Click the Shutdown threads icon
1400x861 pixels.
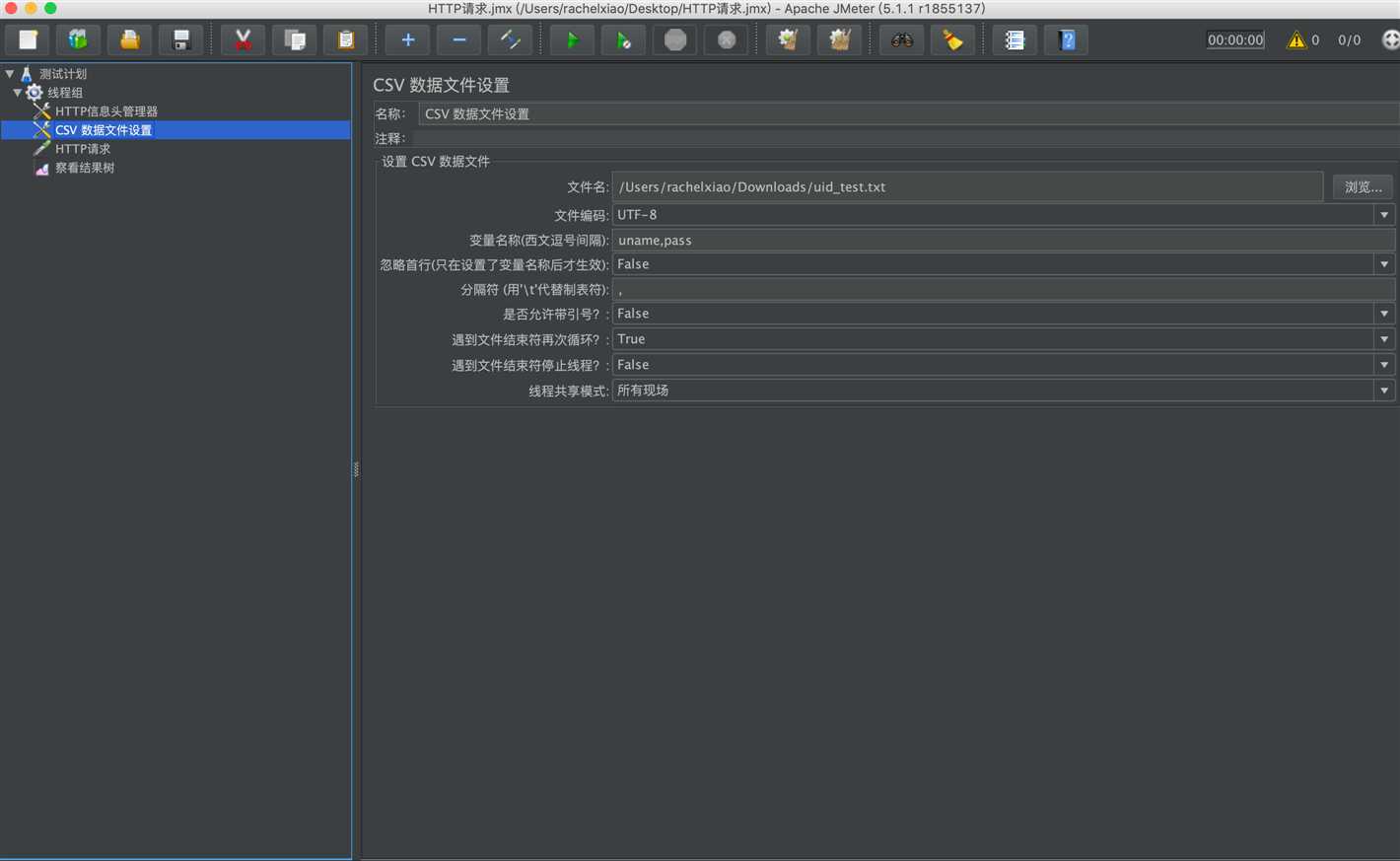pyautogui.click(x=726, y=40)
